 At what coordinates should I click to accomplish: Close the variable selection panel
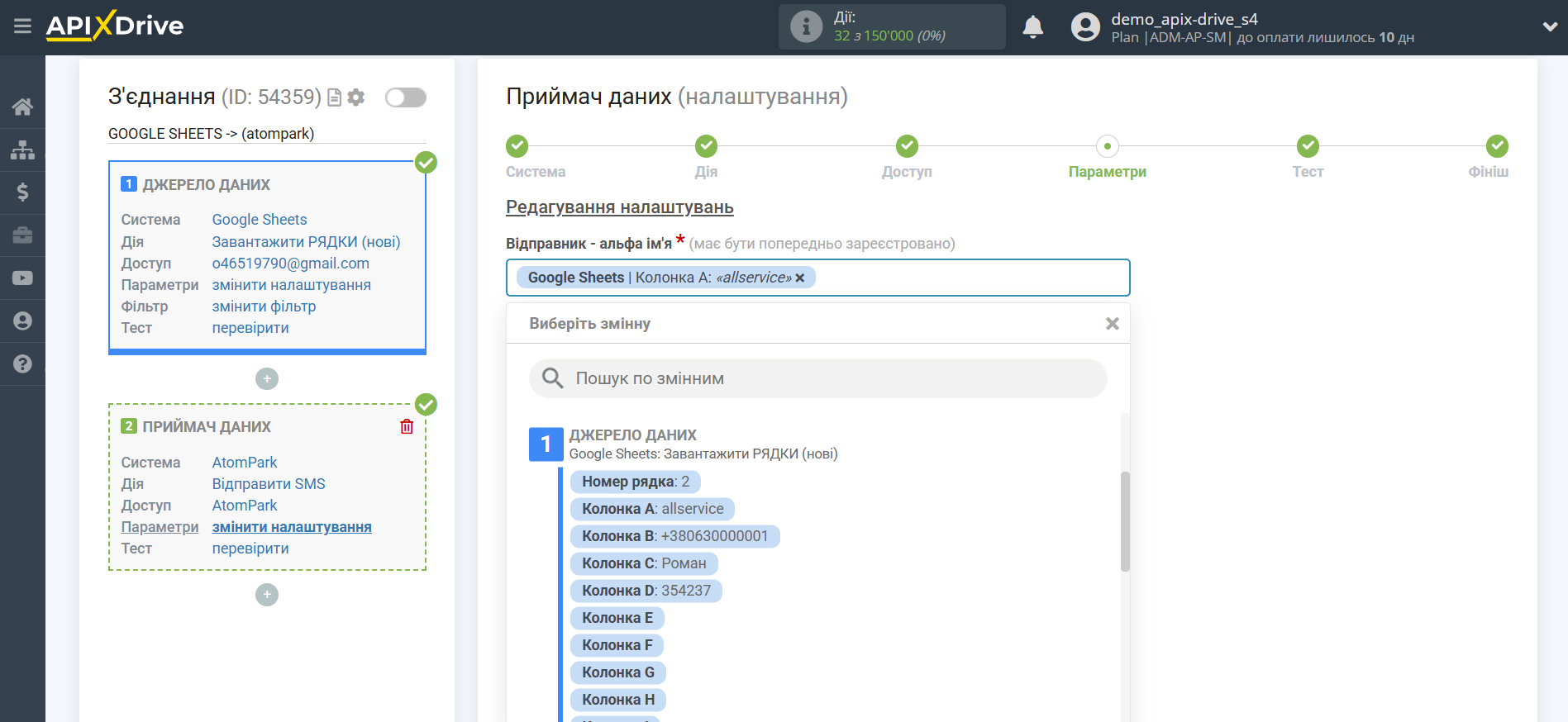1113,324
